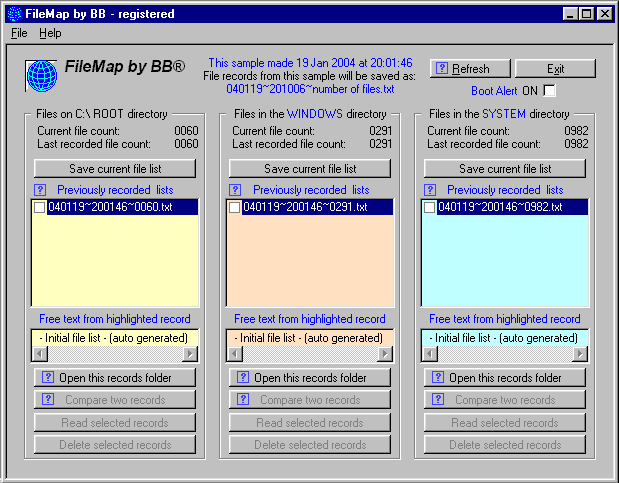Click help icon on ROOT Open this records folder

46,378
